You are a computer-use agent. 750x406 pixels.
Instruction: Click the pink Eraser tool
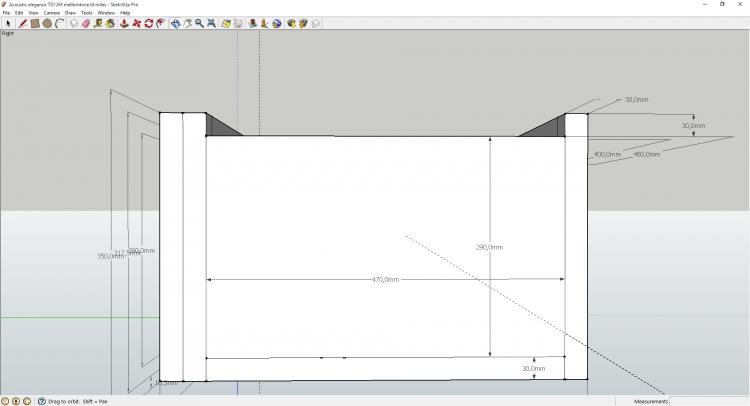[x=84, y=23]
